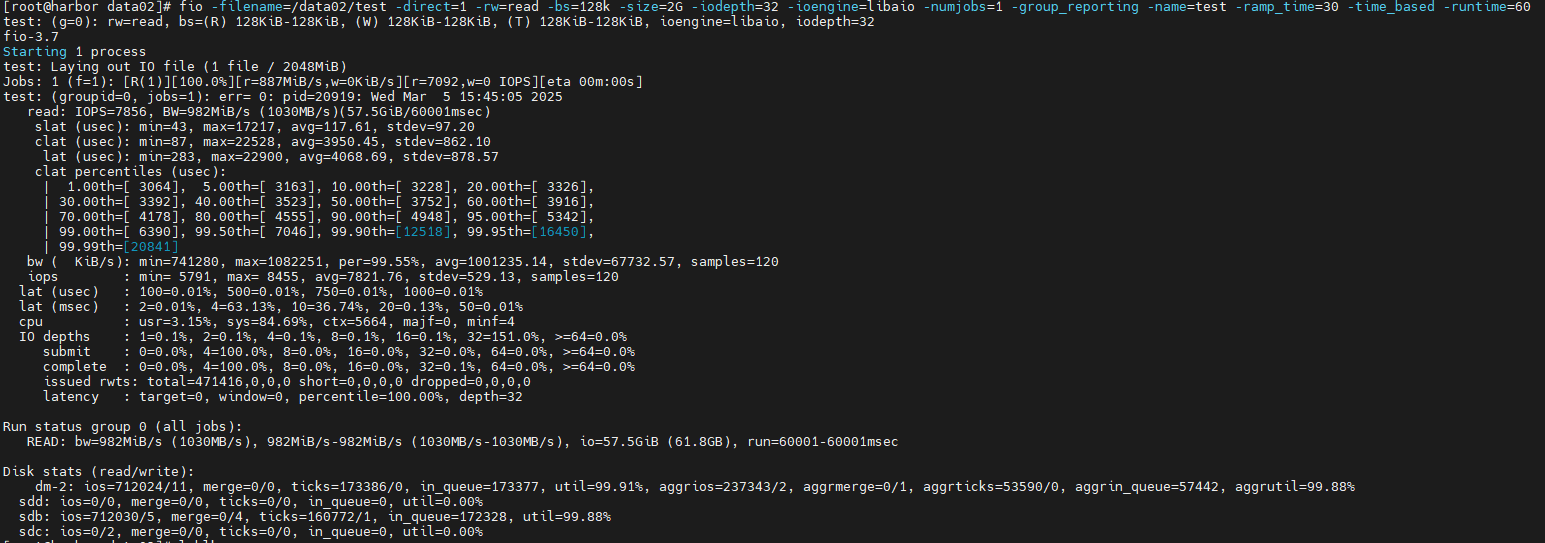1545x543 pixels.
Task: Click the 'Starting 1 process' line
Action: click(x=74, y=52)
